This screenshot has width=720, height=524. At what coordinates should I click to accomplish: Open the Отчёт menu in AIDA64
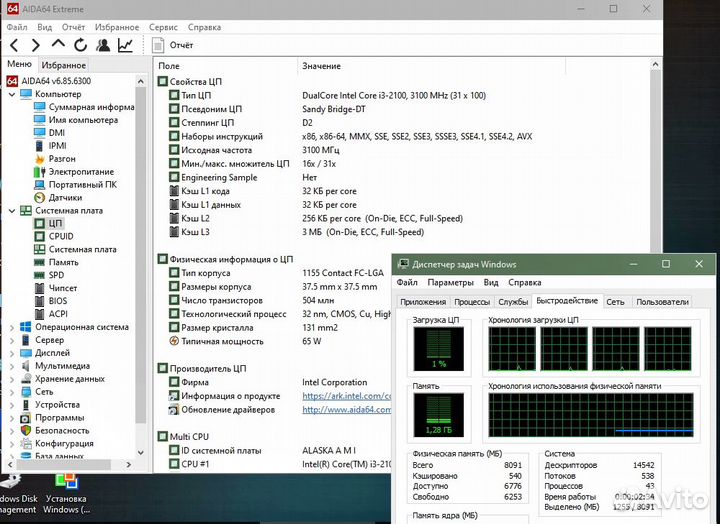pyautogui.click(x=73, y=27)
